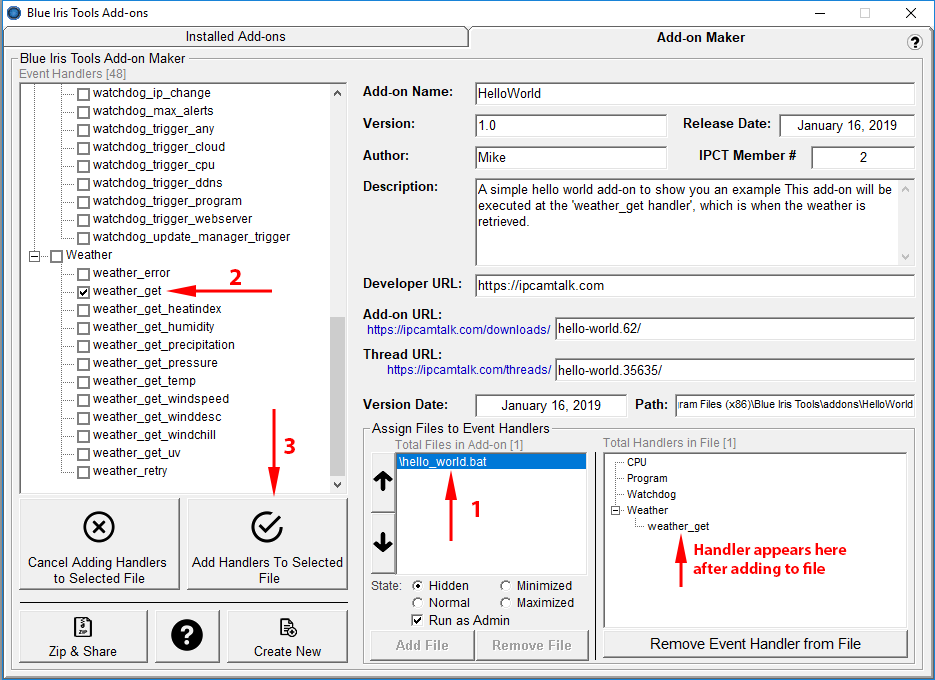
Task: Select CPU in handlers-in-file tree
Action: (636, 462)
